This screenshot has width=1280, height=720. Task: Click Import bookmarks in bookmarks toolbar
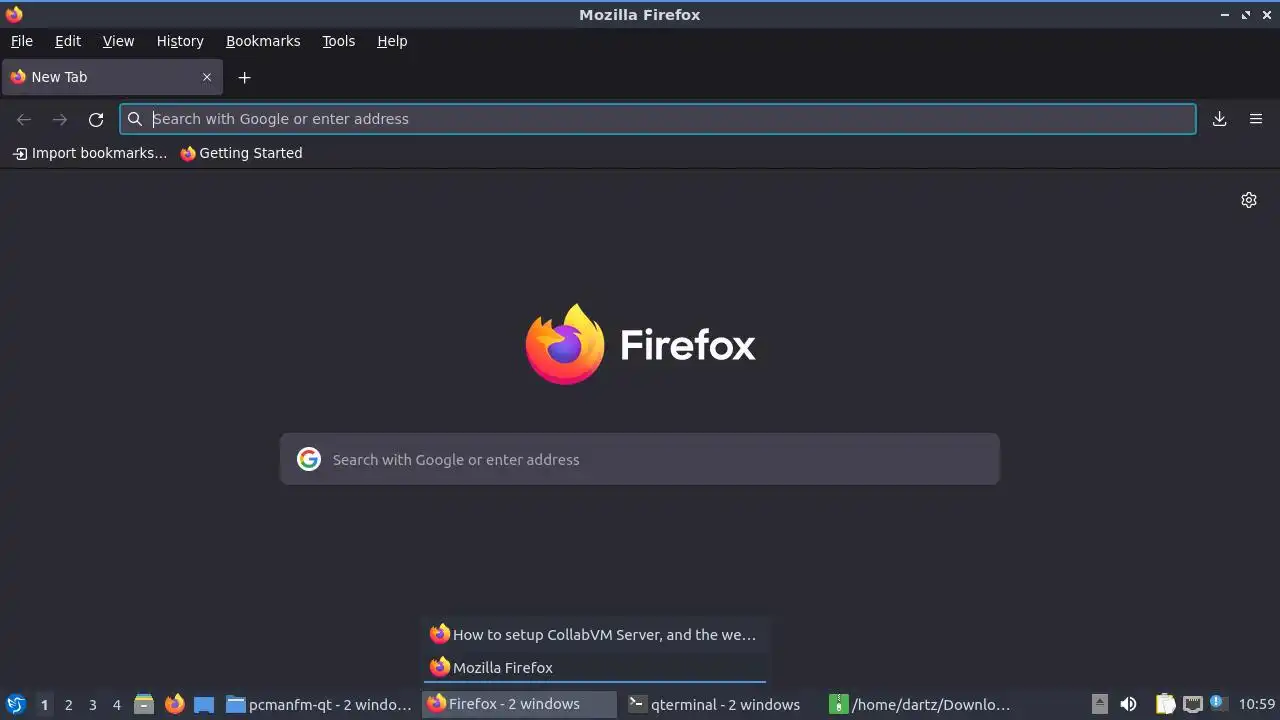pos(90,153)
